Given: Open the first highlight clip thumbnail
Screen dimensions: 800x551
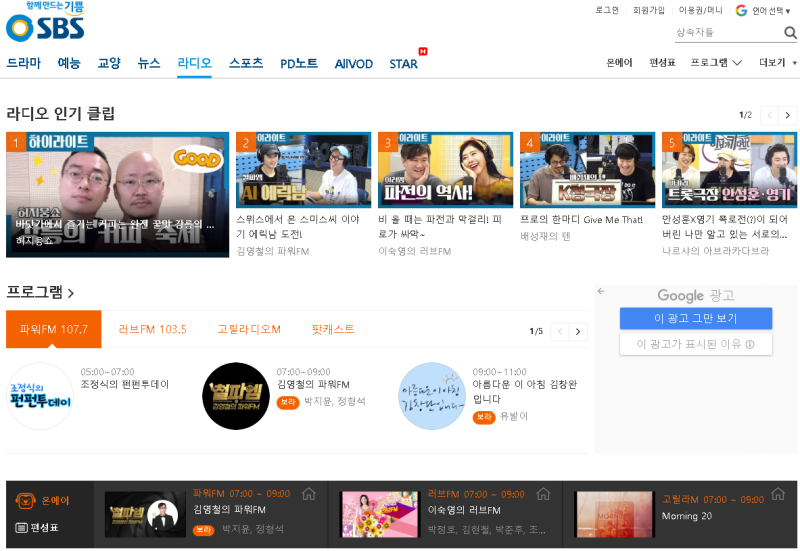Looking at the screenshot, I should pos(117,195).
